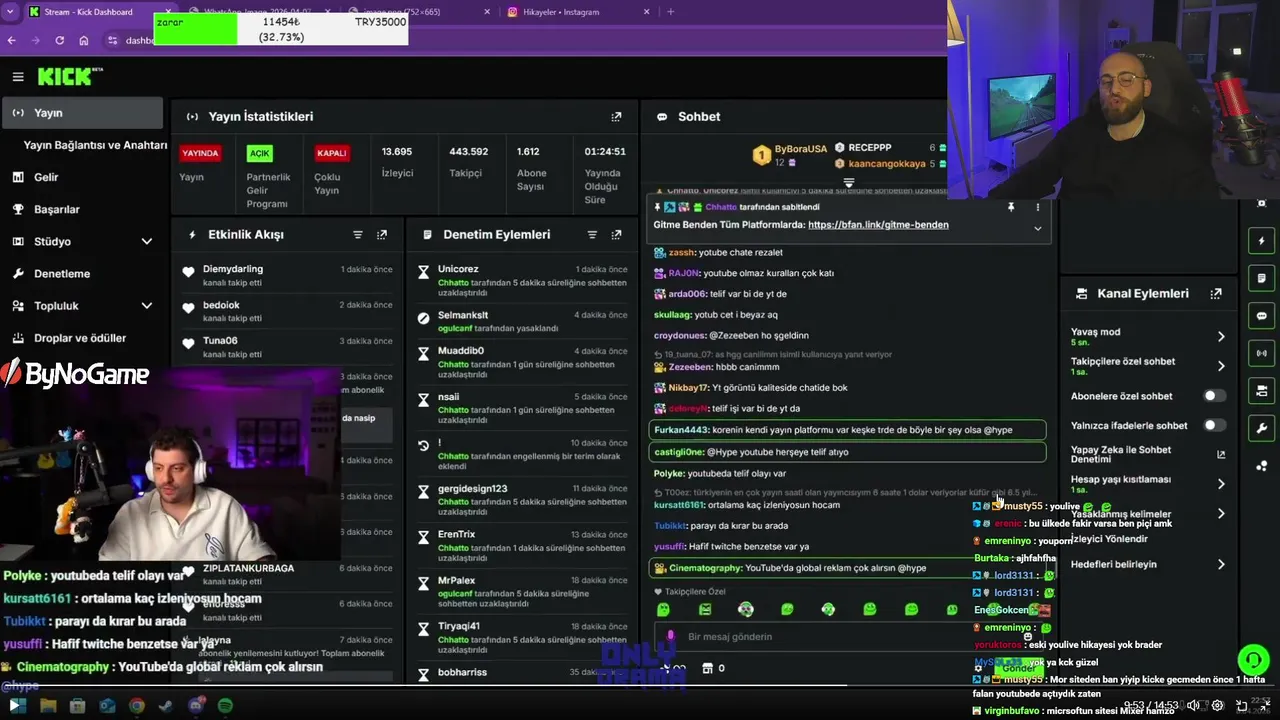The image size is (1280, 720).
Task: Filter the Denetim Eylemleri list
Action: click(592, 235)
